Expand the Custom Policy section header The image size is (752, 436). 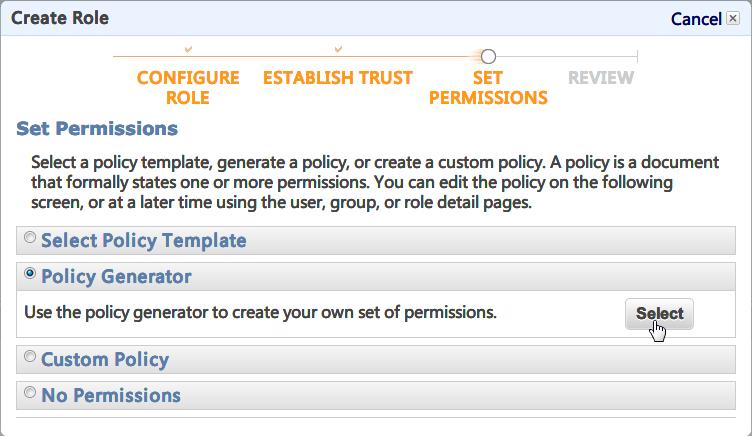tap(105, 359)
